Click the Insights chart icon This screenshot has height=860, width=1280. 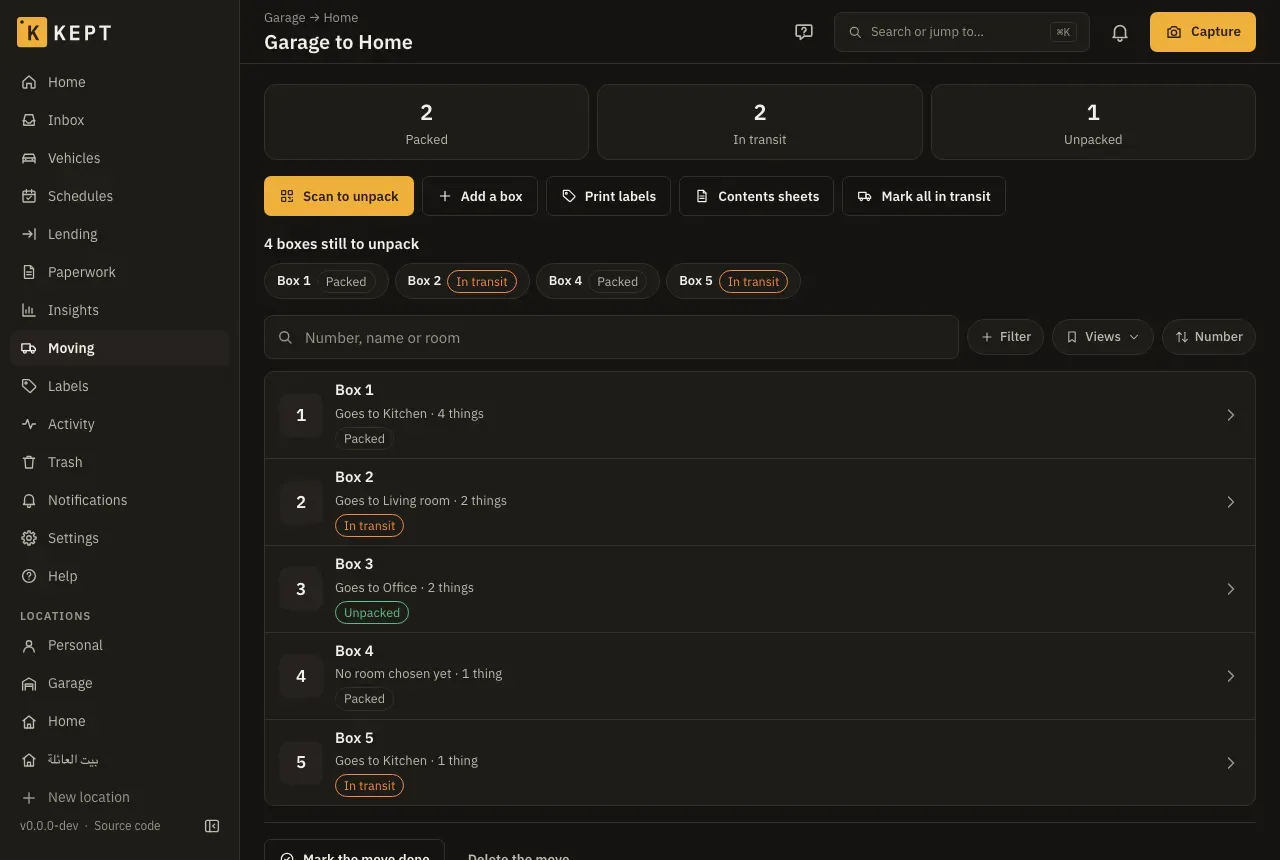tap(29, 310)
